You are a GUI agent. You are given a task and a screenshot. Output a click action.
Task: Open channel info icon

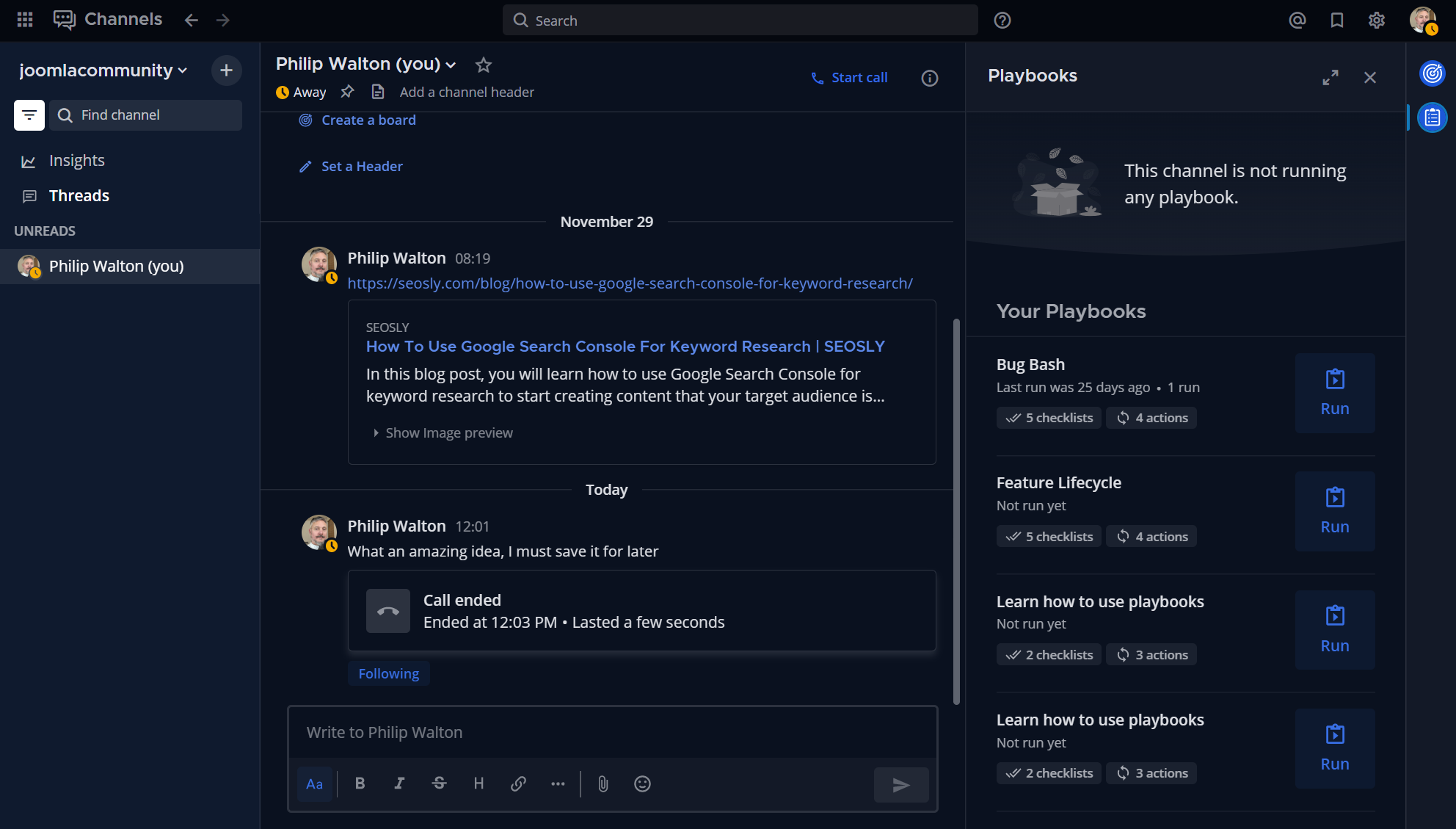(x=929, y=78)
